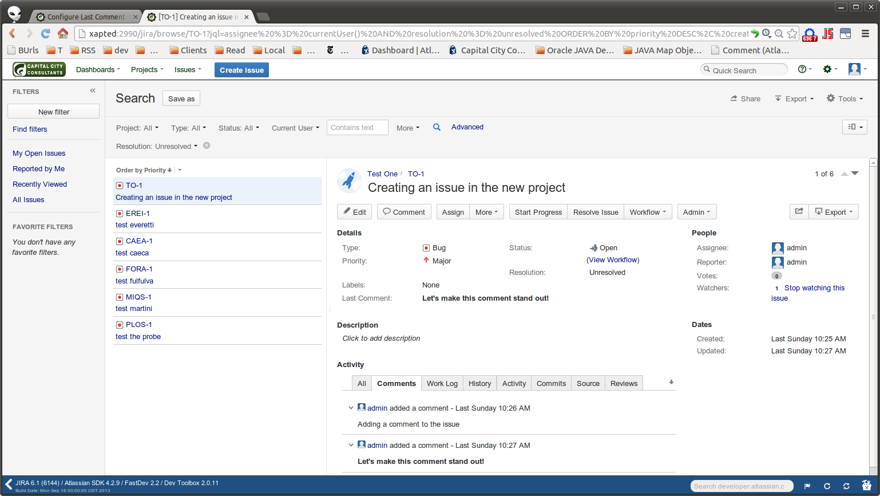Switch to the Commits tab
The image size is (880, 496).
pos(551,383)
